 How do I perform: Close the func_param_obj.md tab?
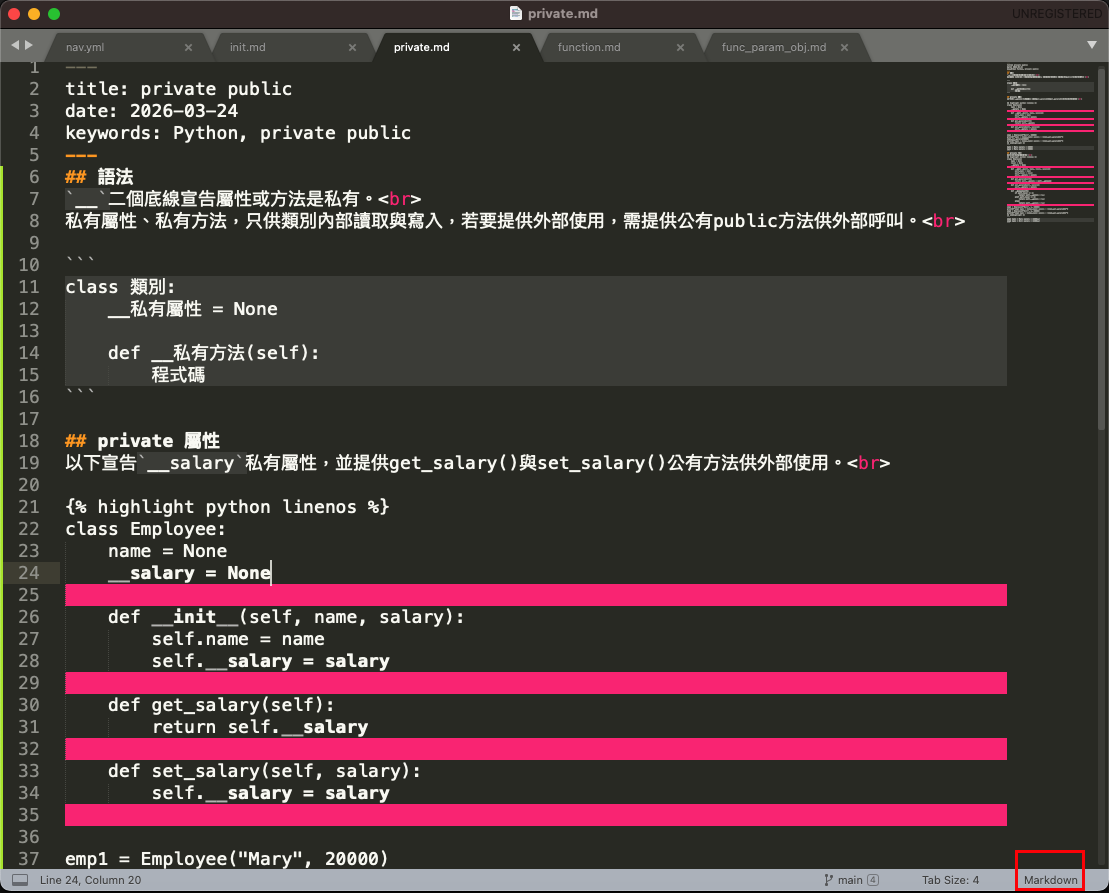[844, 47]
